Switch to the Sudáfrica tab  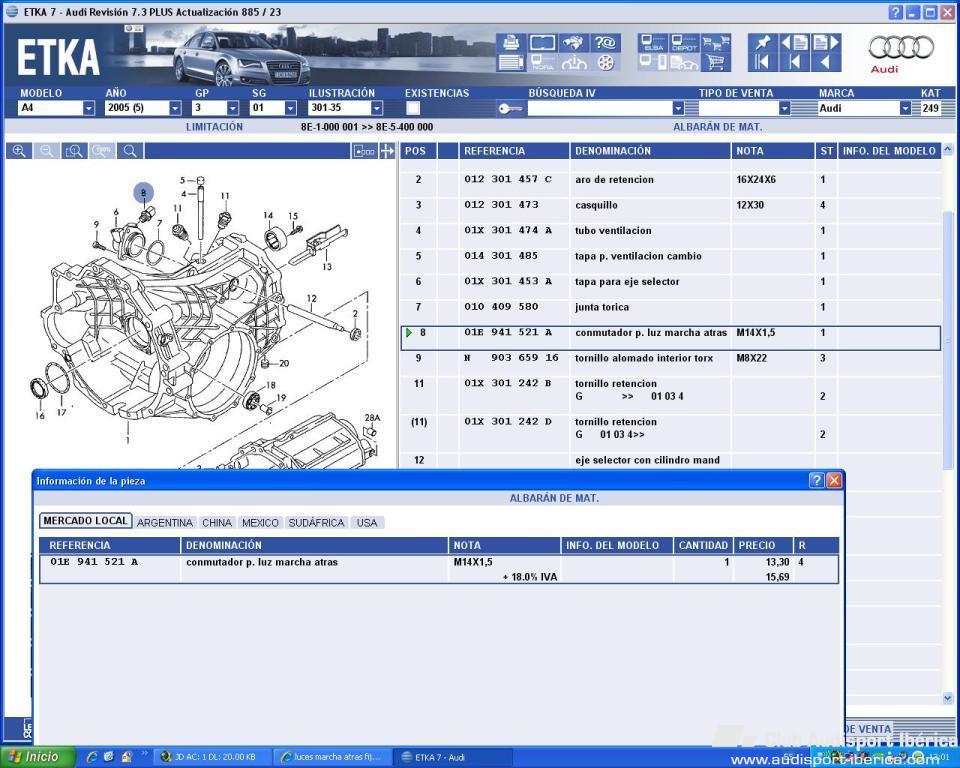point(316,522)
